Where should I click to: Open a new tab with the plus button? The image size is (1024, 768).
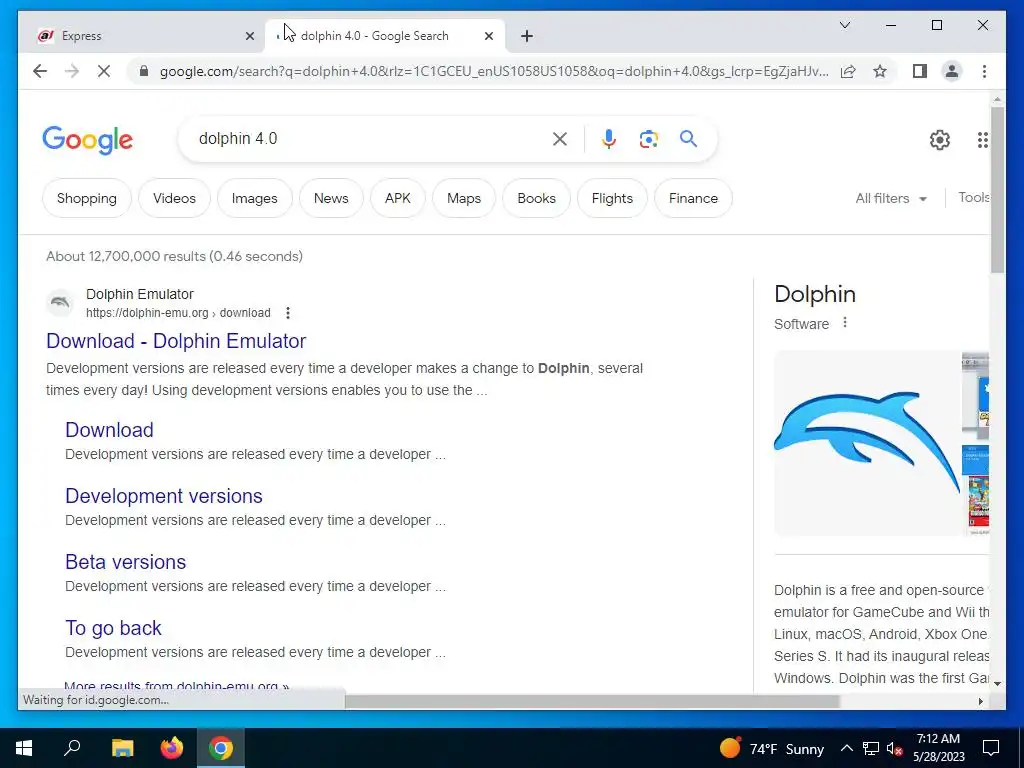click(x=527, y=36)
